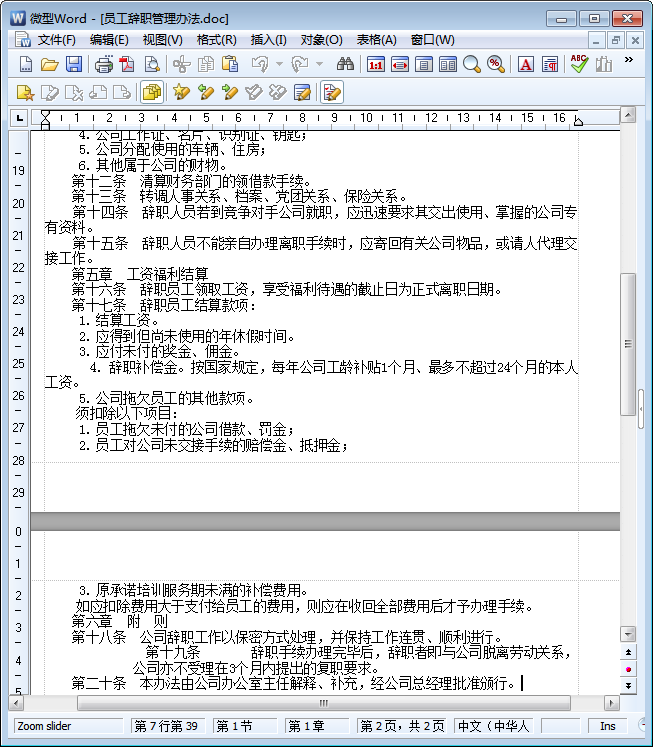Run ABC spell check
653x747 pixels.
click(579, 64)
